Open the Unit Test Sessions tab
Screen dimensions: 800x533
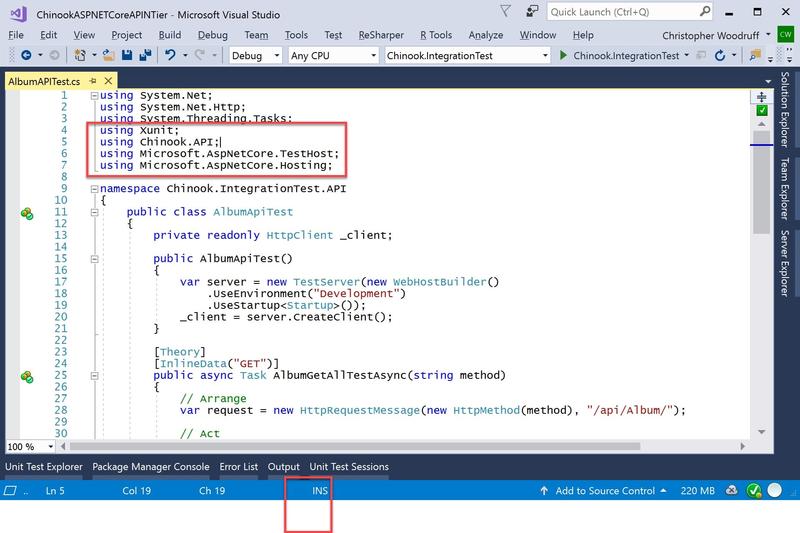349,467
